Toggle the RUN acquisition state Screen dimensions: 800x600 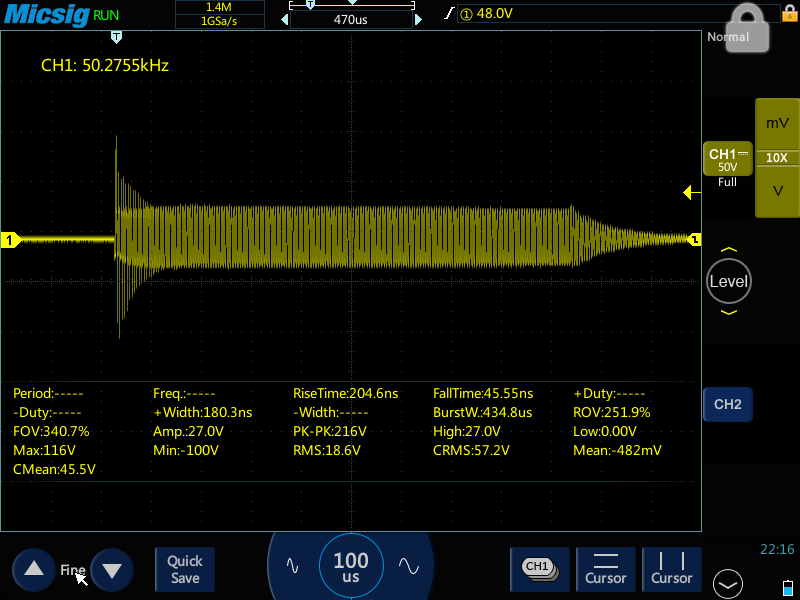(106, 15)
